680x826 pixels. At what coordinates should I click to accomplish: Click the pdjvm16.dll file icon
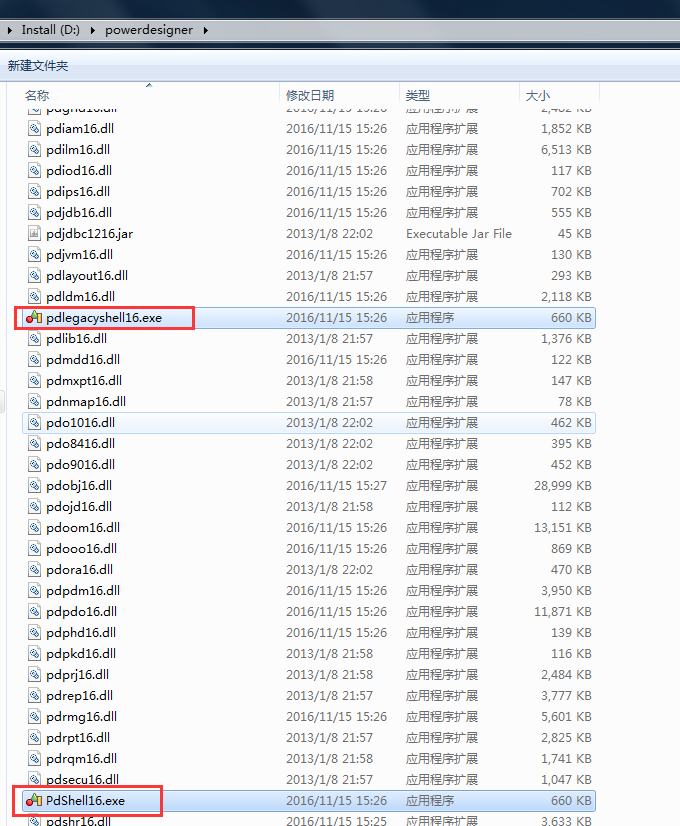(34, 254)
